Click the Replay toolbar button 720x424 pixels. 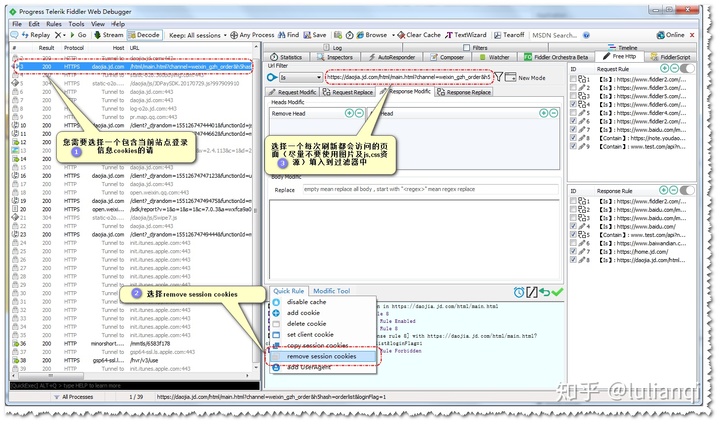tap(36, 35)
